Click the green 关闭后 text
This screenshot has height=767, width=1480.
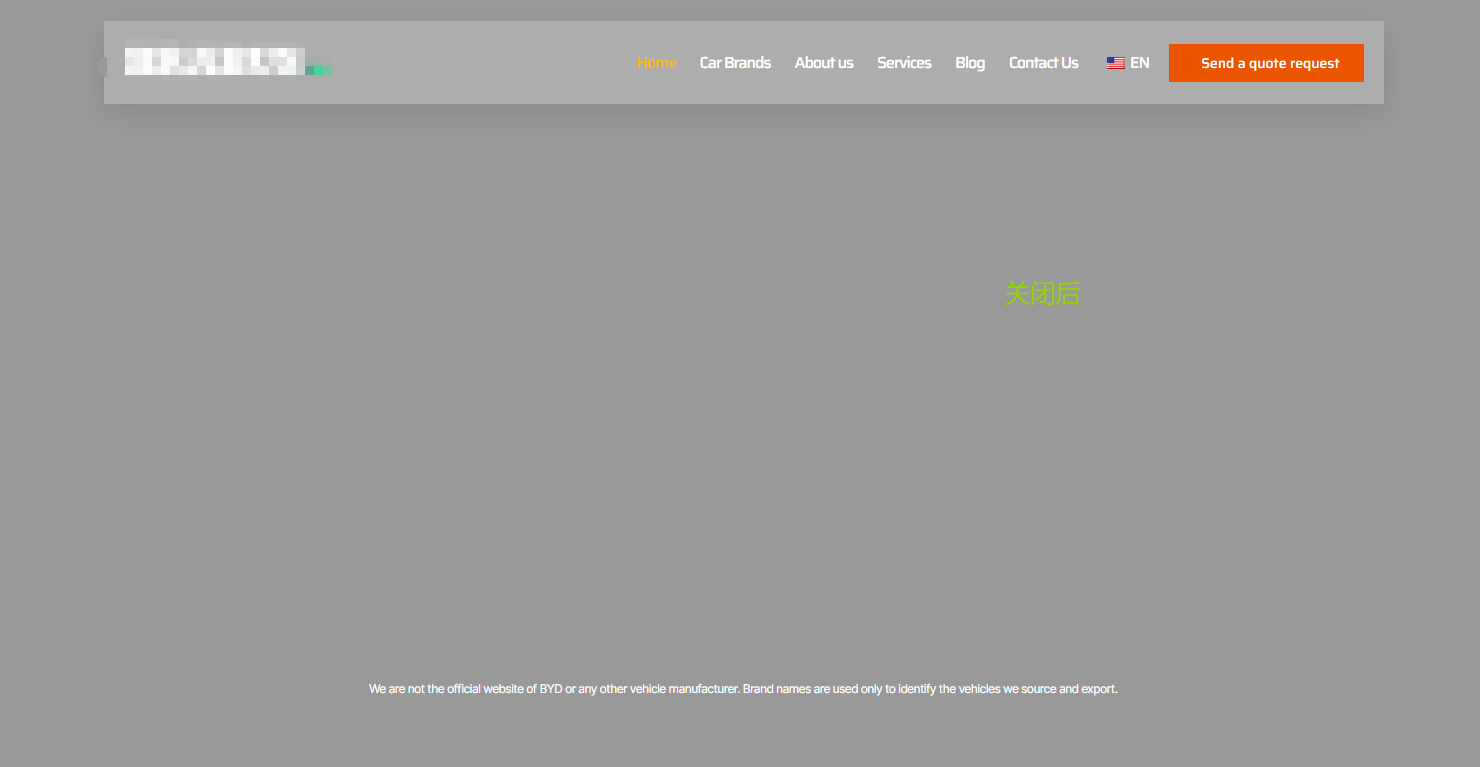point(1042,294)
